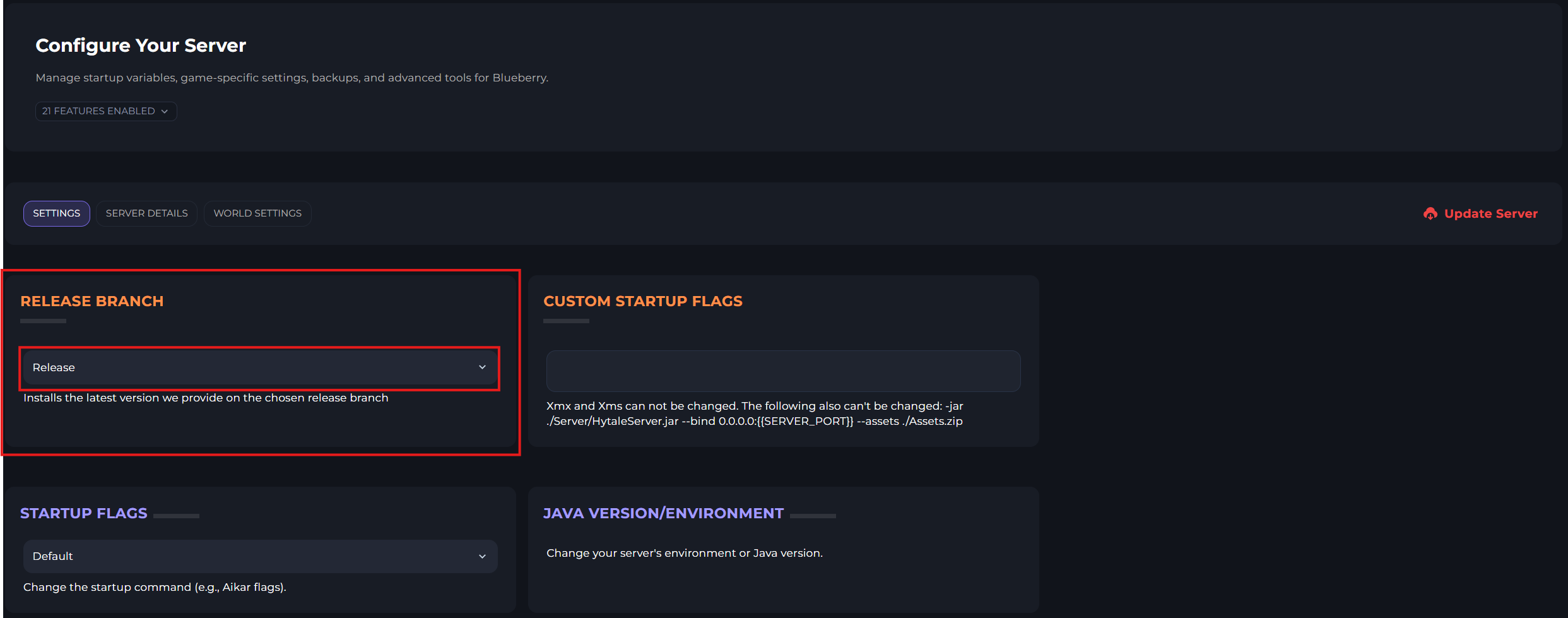Click the Java Version/Environment heading
This screenshot has width=1568, height=618.
(663, 513)
